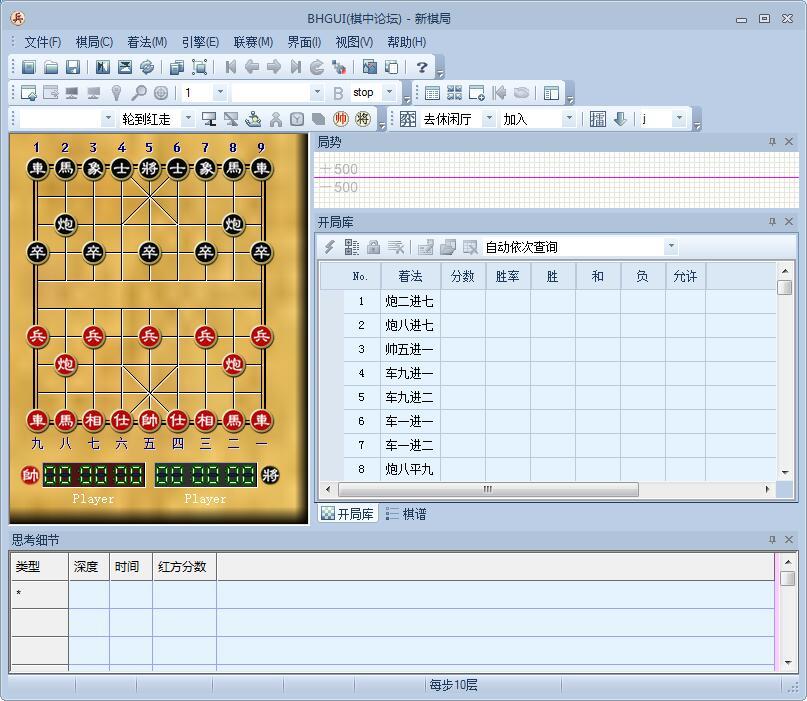Click the 擂 arena icon
Image resolution: width=807 pixels, height=701 pixels.
click(598, 119)
